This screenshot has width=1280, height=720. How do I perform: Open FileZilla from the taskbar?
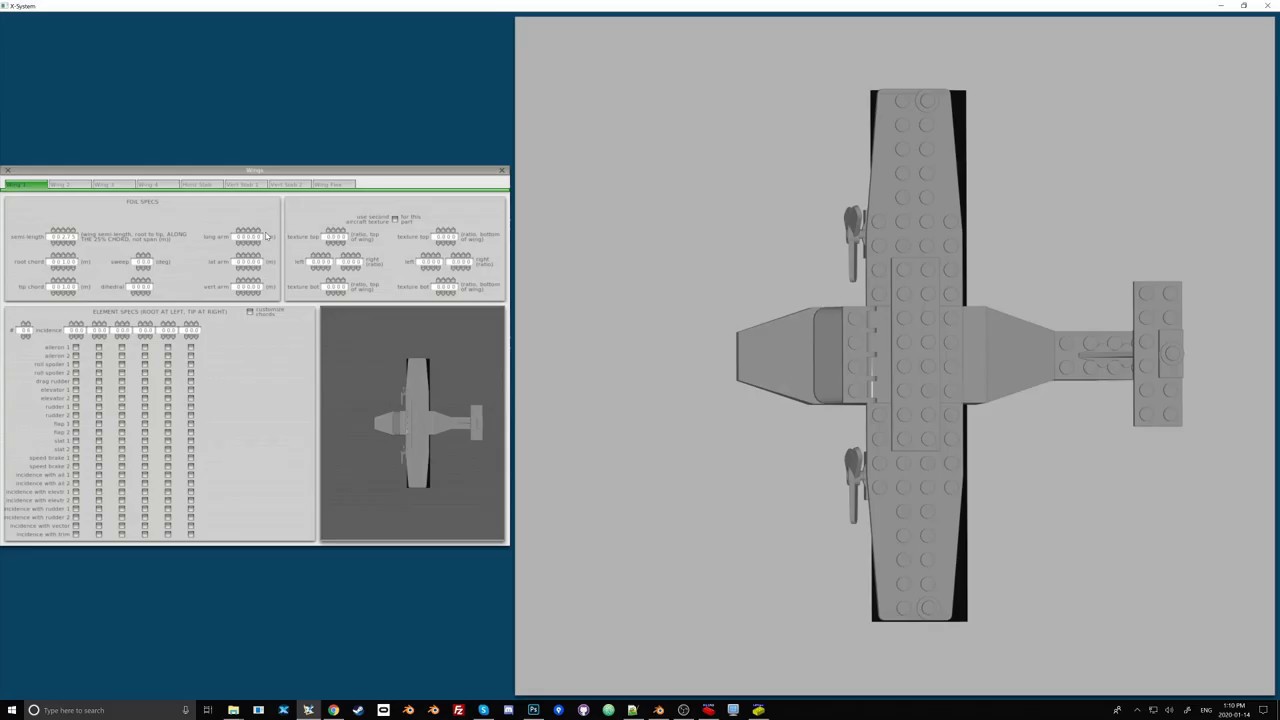click(458, 710)
